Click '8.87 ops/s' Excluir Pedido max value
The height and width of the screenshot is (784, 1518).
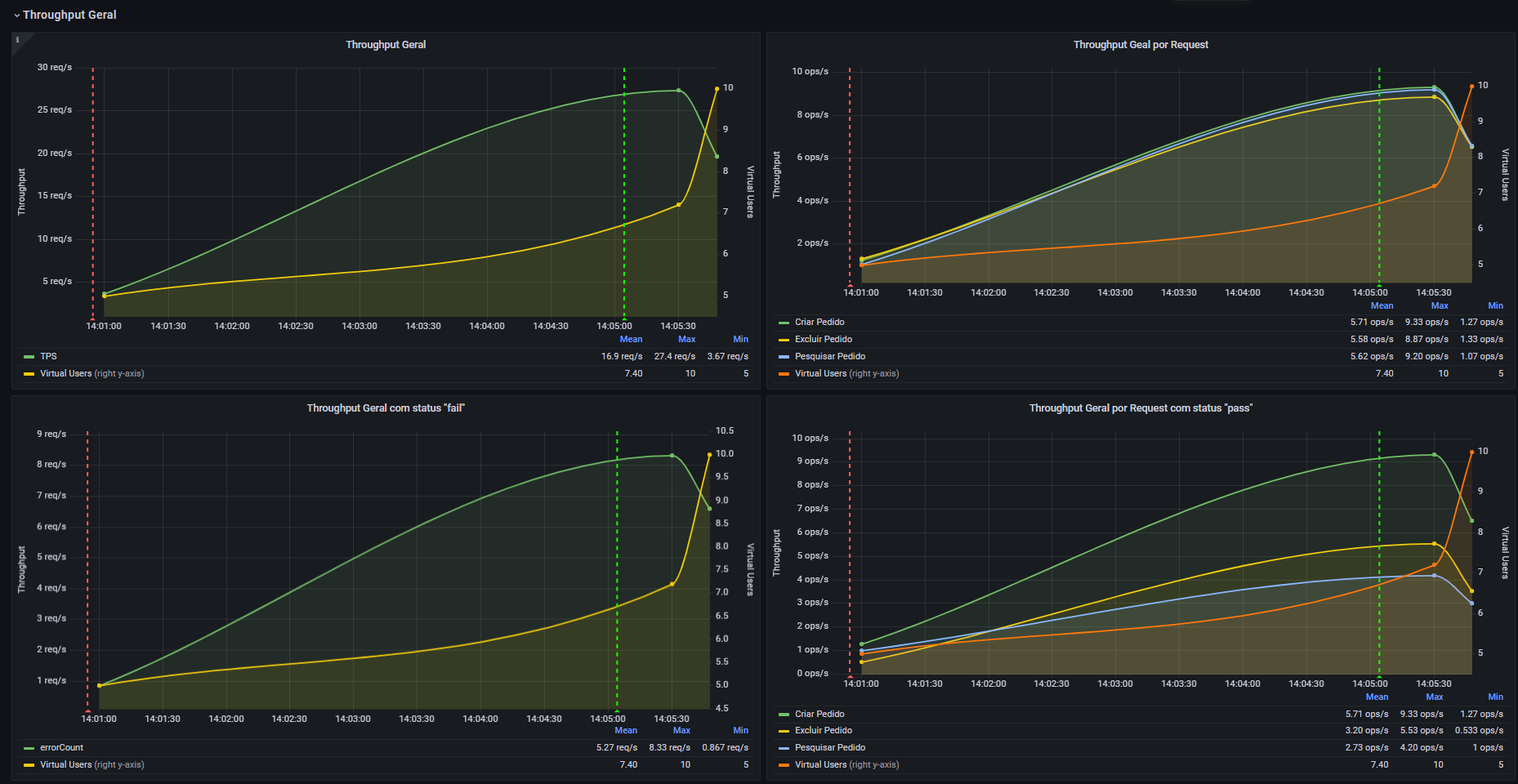pyautogui.click(x=1426, y=339)
